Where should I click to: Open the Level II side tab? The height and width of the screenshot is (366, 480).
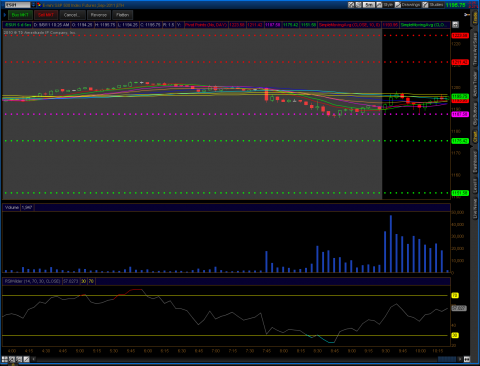point(475,185)
